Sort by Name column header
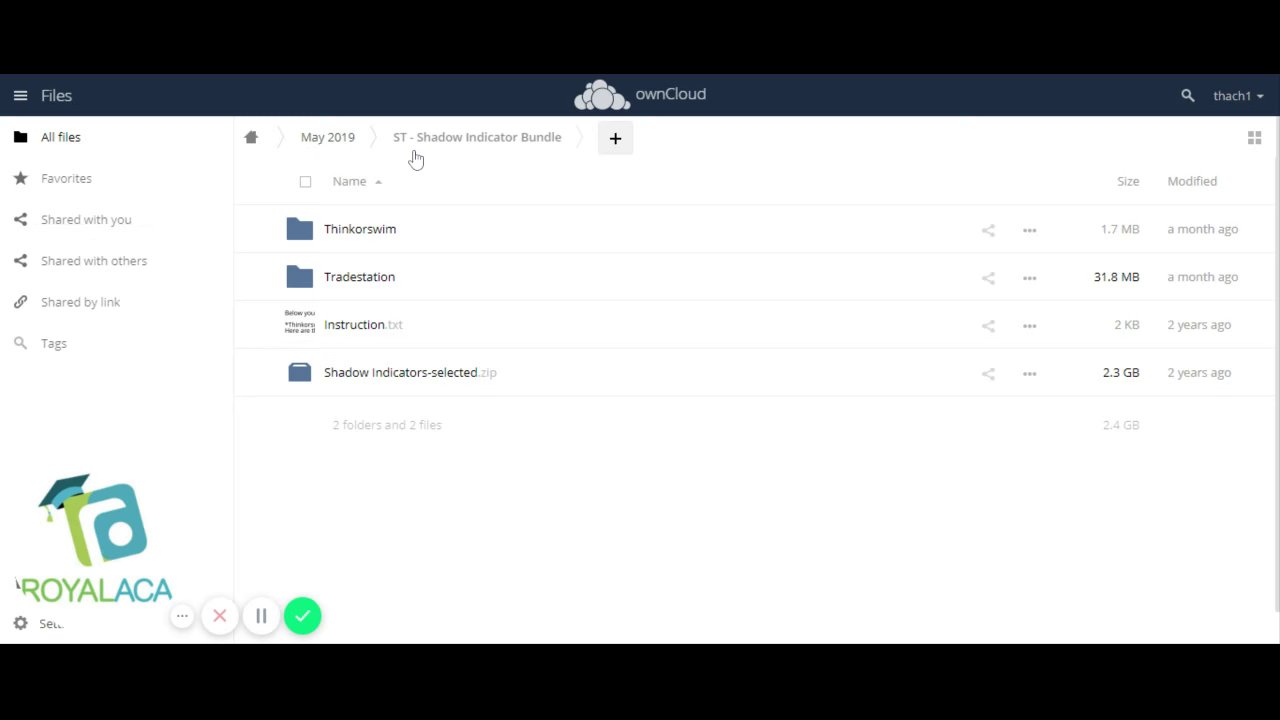The image size is (1280, 720). pos(349,181)
